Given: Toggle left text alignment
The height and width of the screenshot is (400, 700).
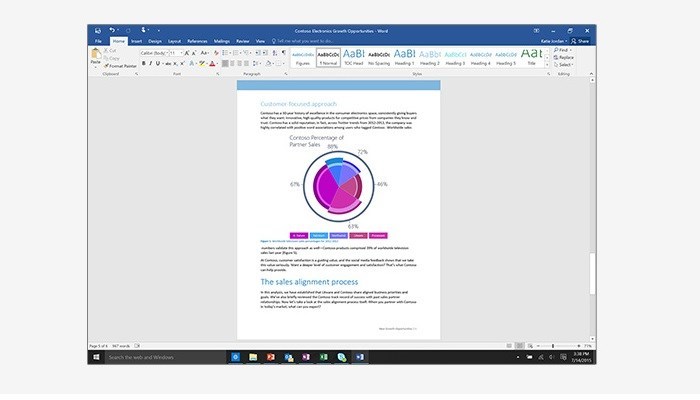Looking at the screenshot, I should (225, 63).
